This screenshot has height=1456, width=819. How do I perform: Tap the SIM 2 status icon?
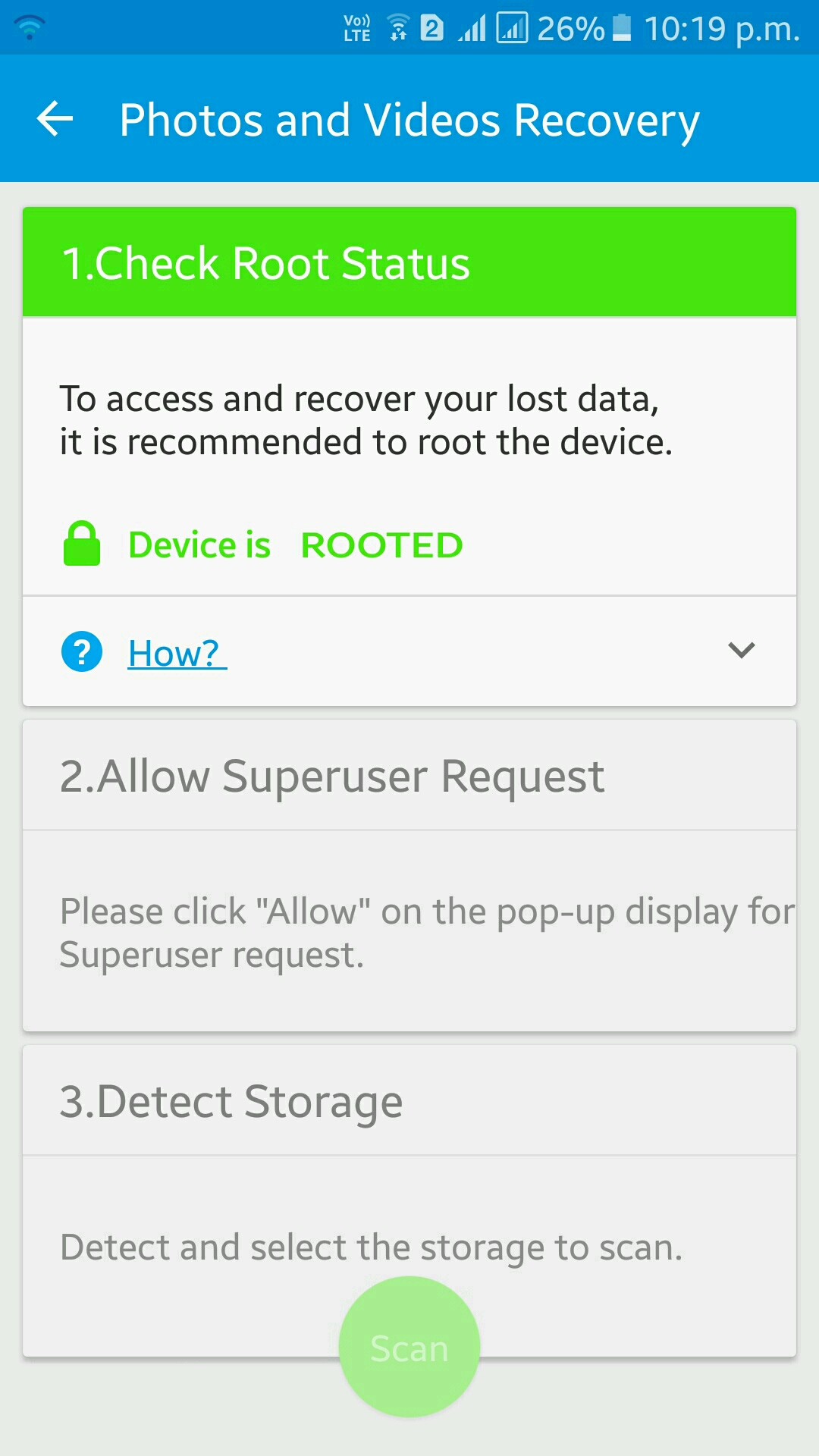(432, 29)
